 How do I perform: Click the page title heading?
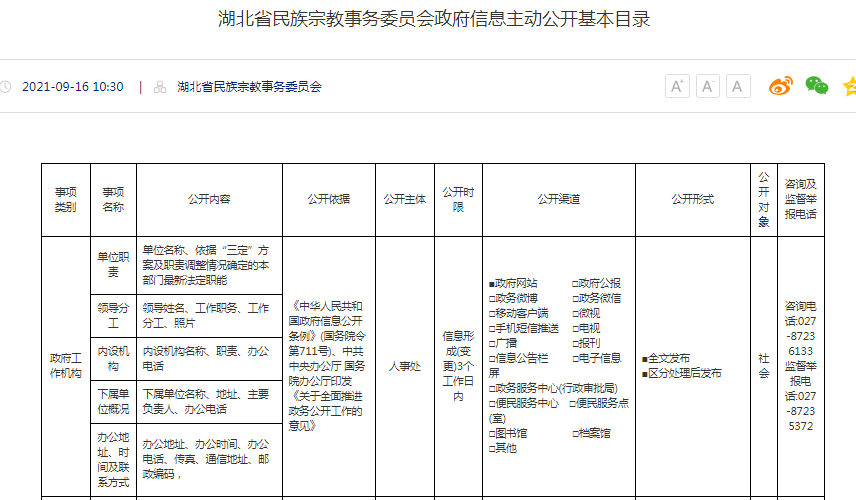(427, 20)
